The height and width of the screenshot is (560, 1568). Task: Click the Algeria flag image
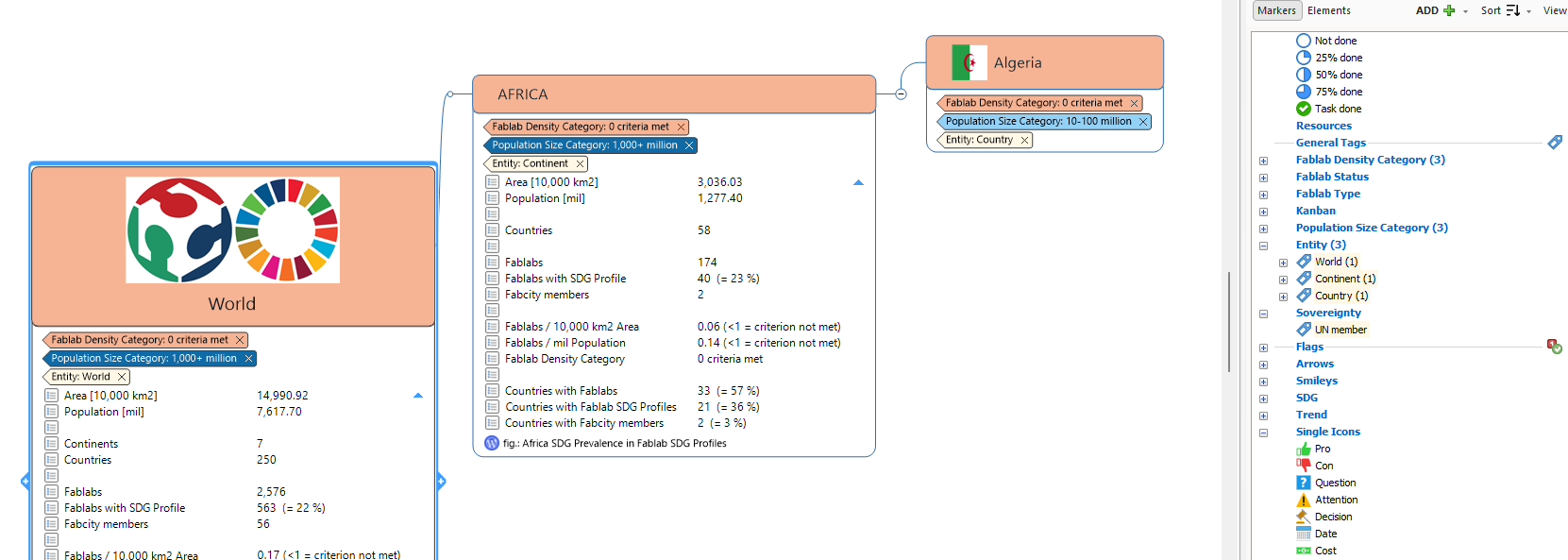coord(969,63)
